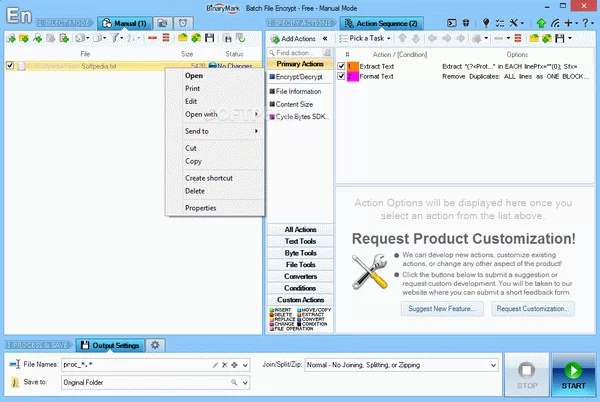Screen dimensions: 600x402
Task: Click the Request Customization button
Action: click(x=531, y=309)
